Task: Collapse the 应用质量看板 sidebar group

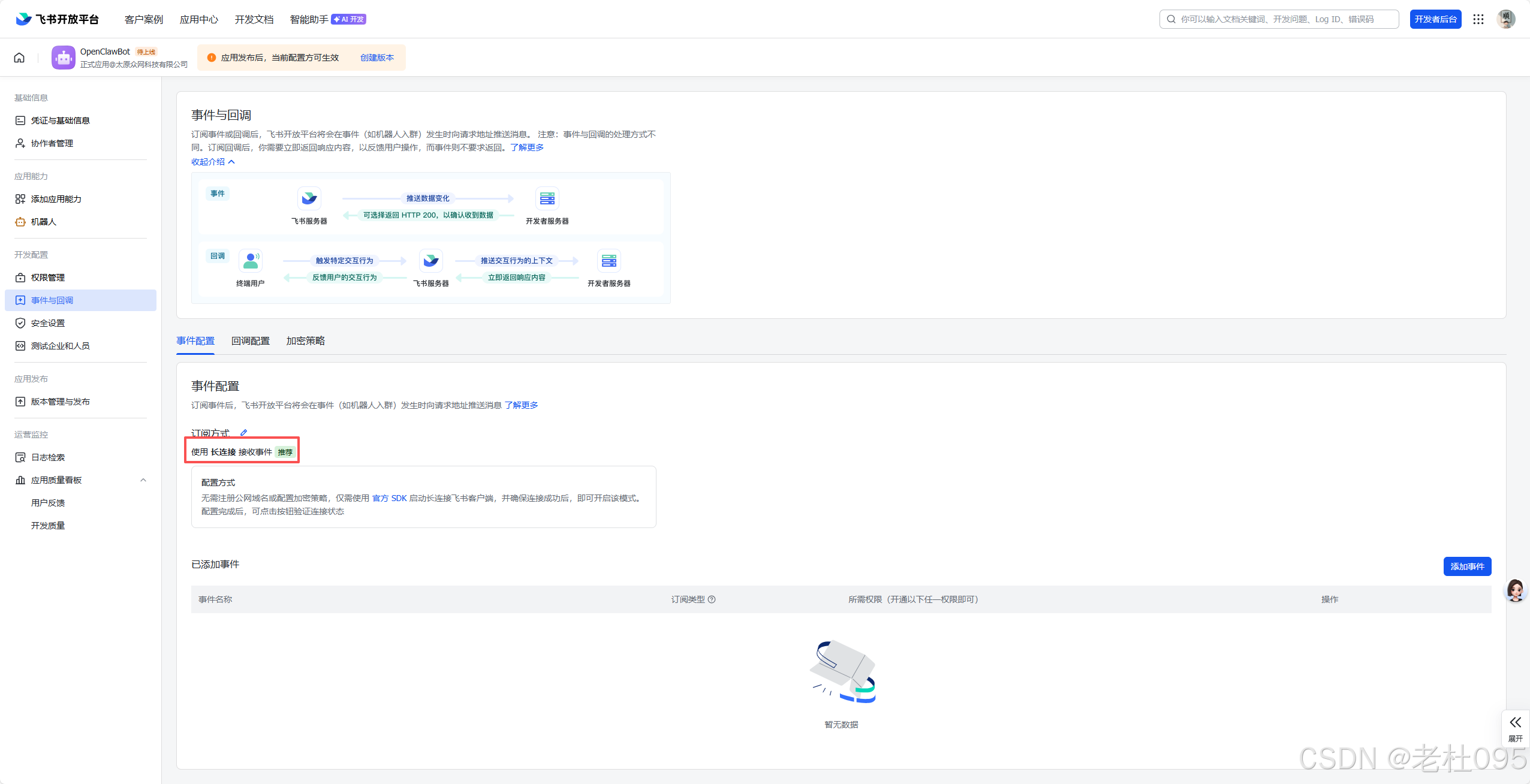Action: [143, 480]
